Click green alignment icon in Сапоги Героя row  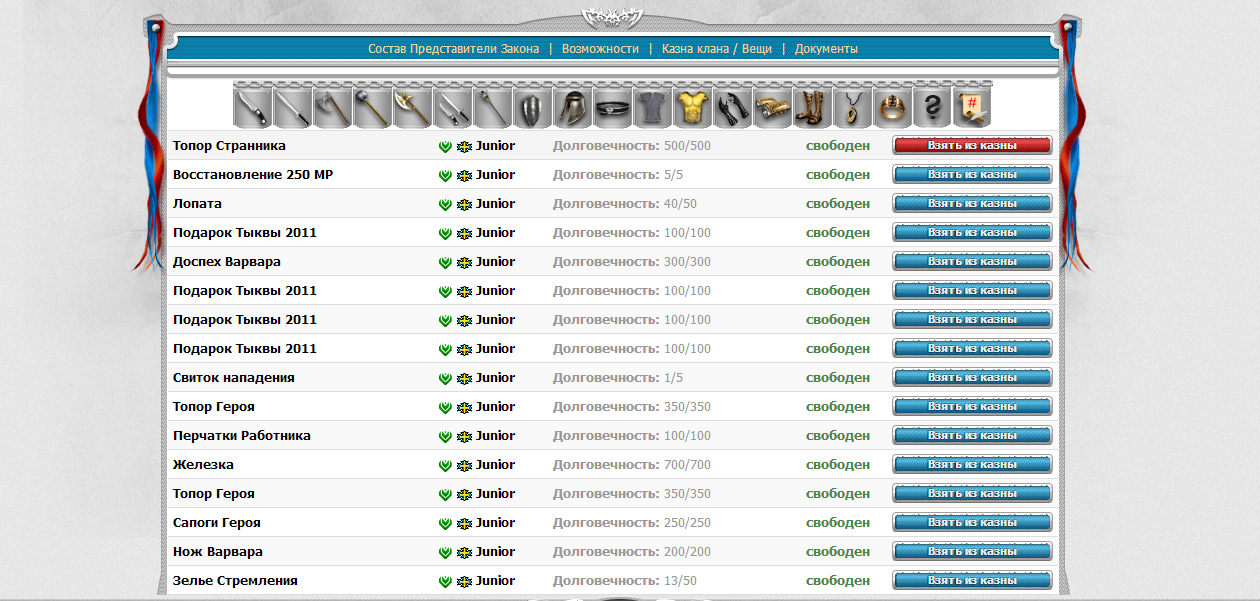coord(445,523)
